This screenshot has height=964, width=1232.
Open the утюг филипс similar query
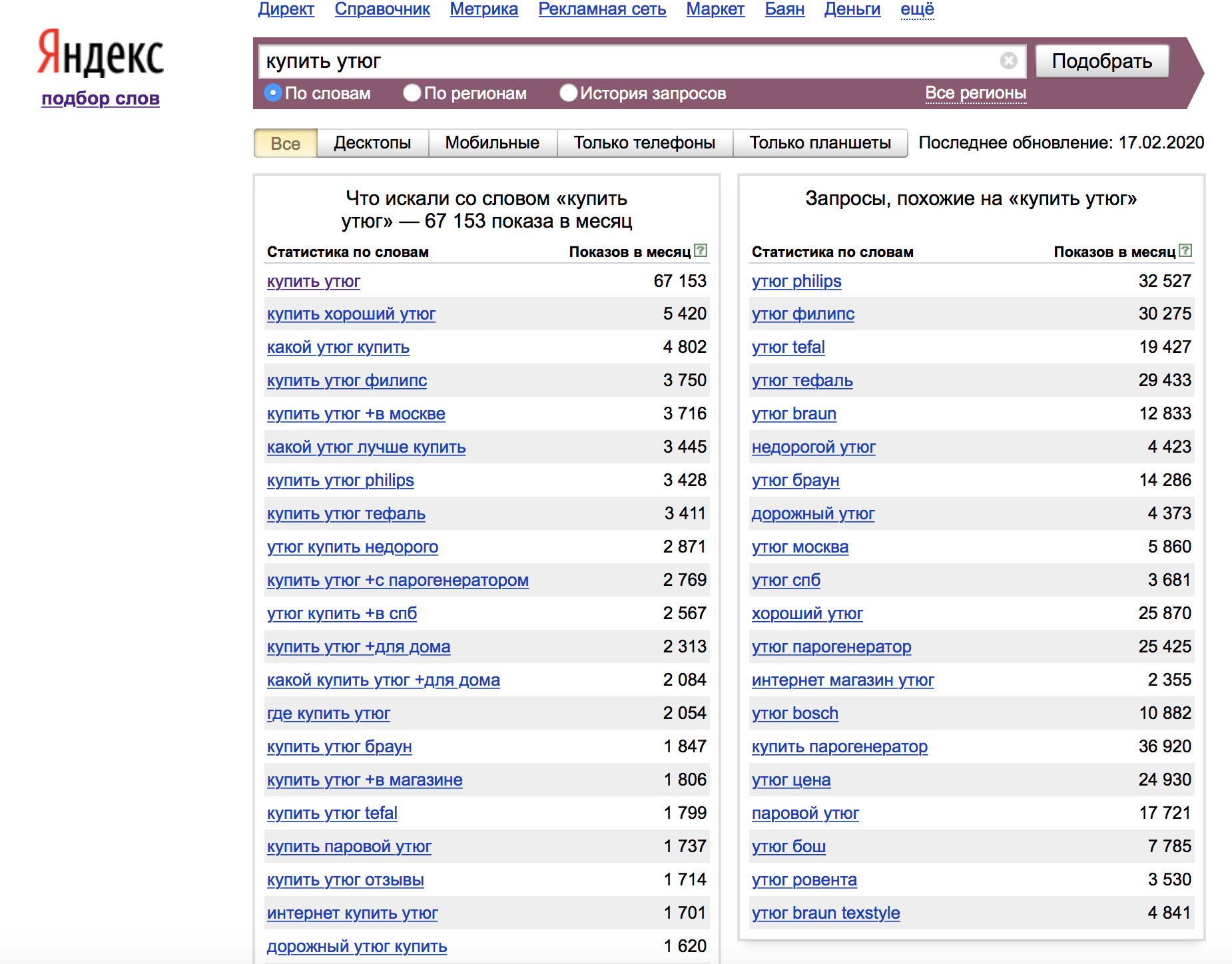click(x=802, y=314)
